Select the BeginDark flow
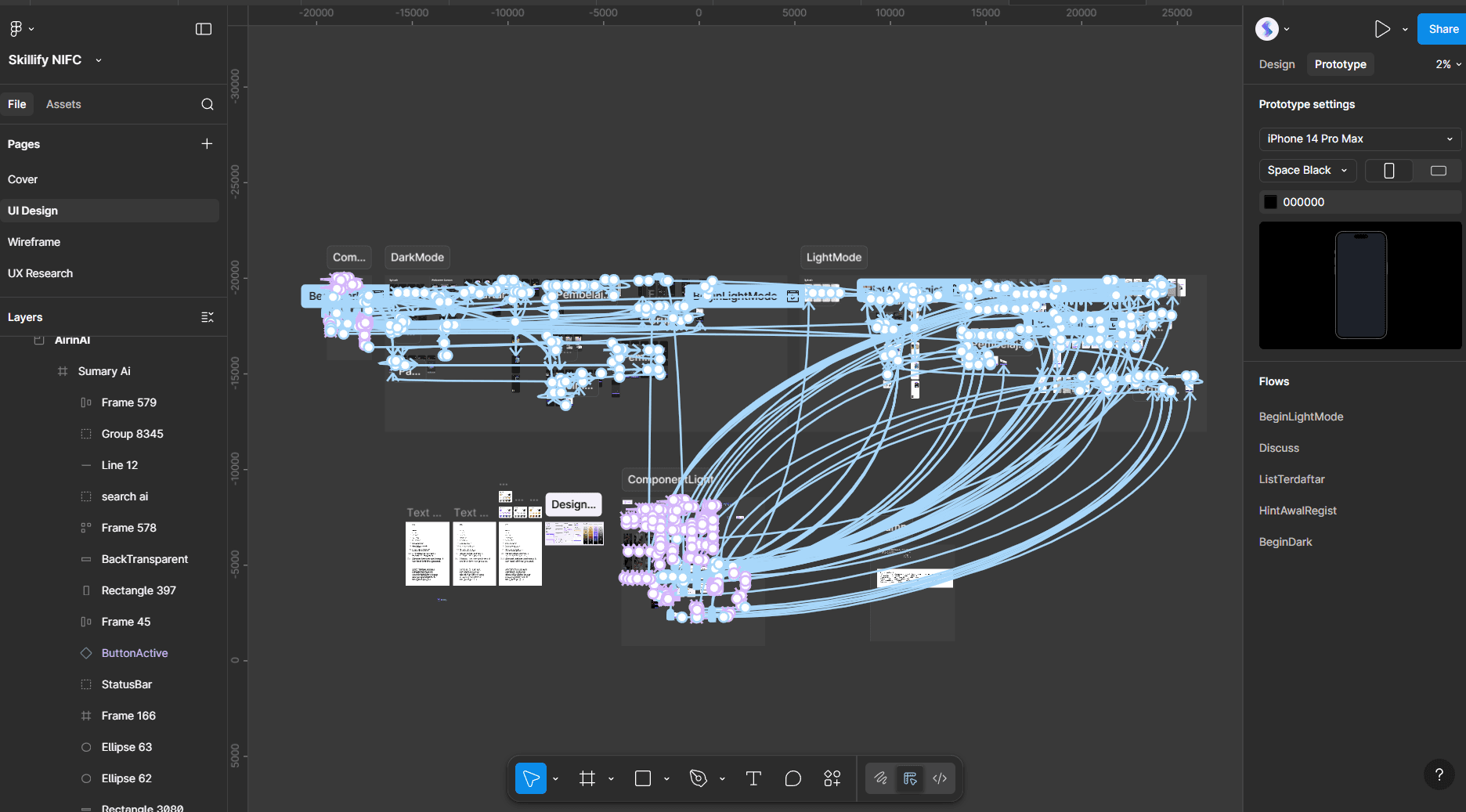 tap(1285, 542)
